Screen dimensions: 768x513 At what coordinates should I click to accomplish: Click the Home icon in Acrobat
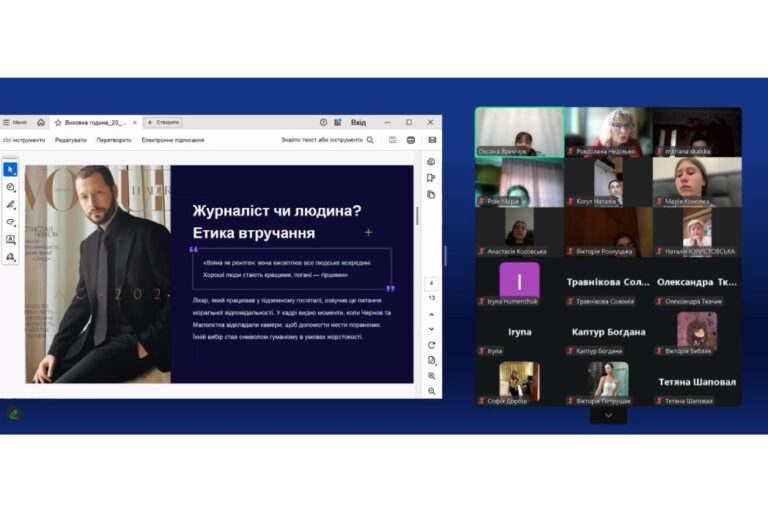pos(41,122)
